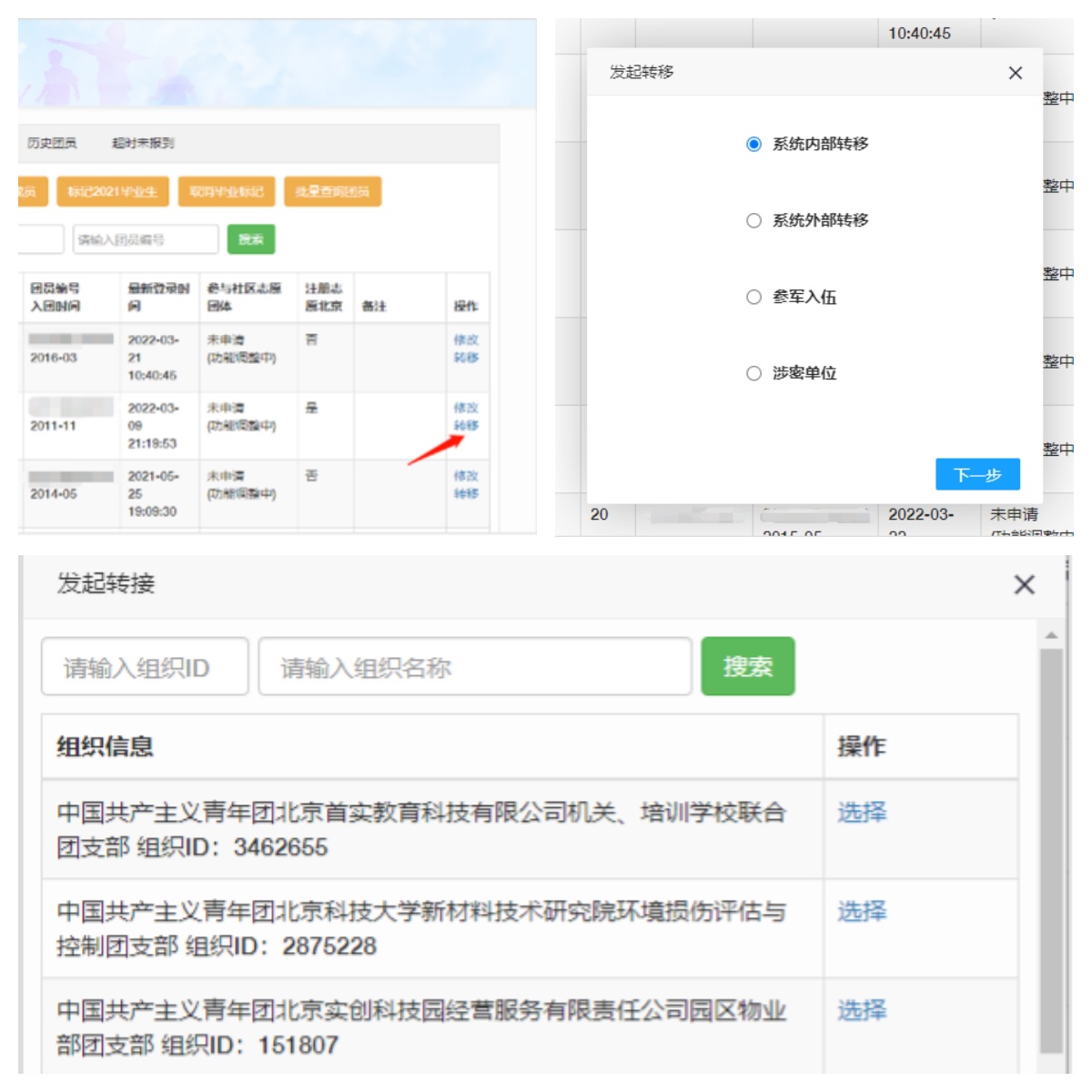Click 修改 link in the 2014-05 row
The width and height of the screenshot is (1092, 1092).
[466, 476]
